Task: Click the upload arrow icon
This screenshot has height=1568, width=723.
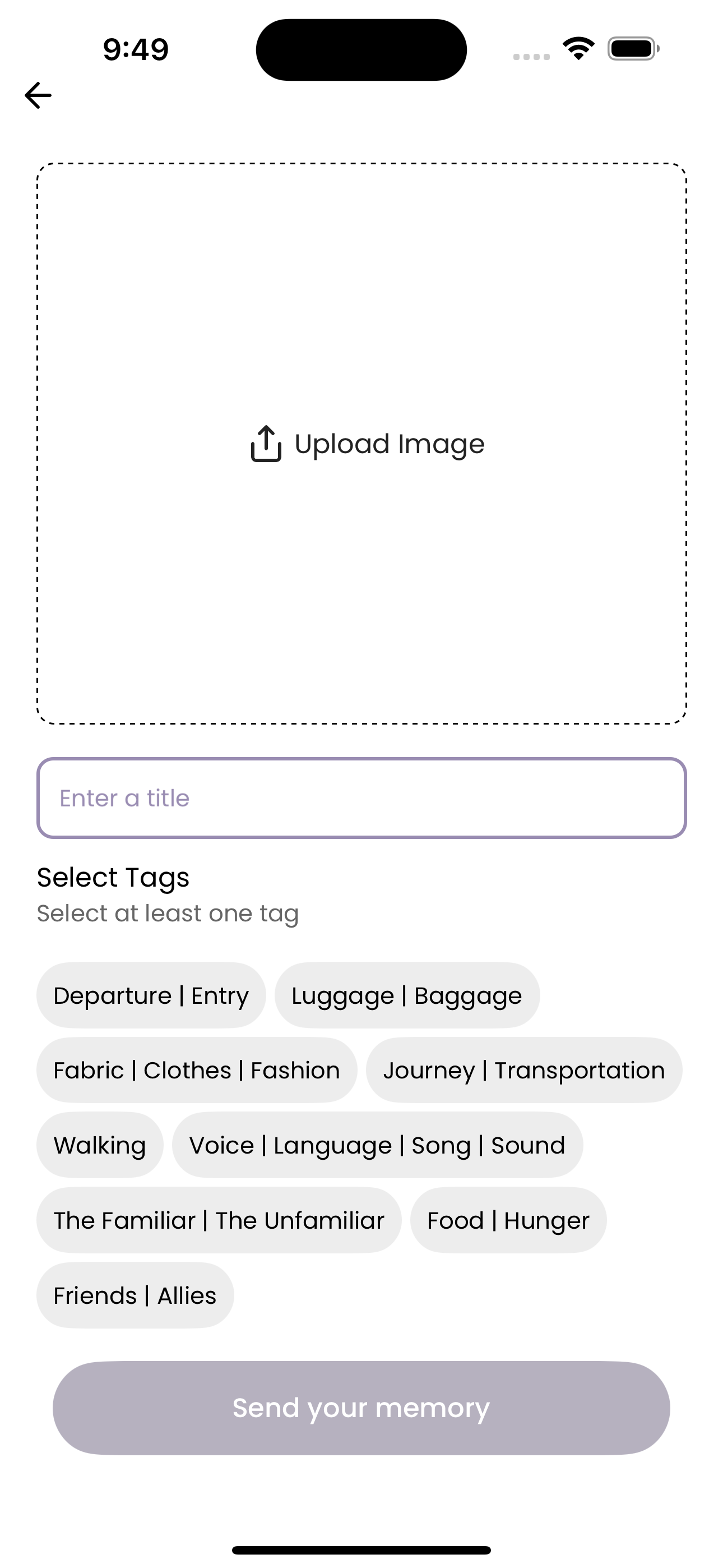Action: [x=266, y=444]
